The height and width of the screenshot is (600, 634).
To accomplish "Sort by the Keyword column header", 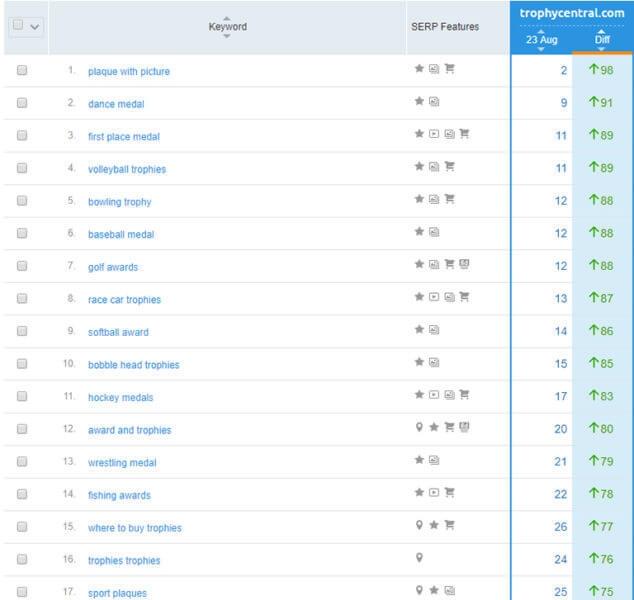I will coord(227,27).
